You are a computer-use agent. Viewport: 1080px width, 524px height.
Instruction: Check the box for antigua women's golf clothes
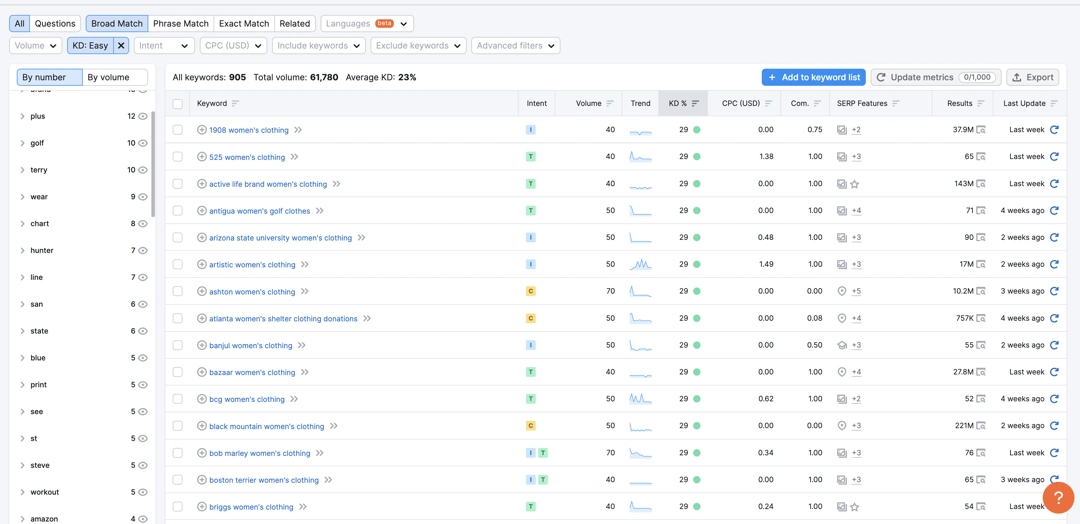point(178,210)
